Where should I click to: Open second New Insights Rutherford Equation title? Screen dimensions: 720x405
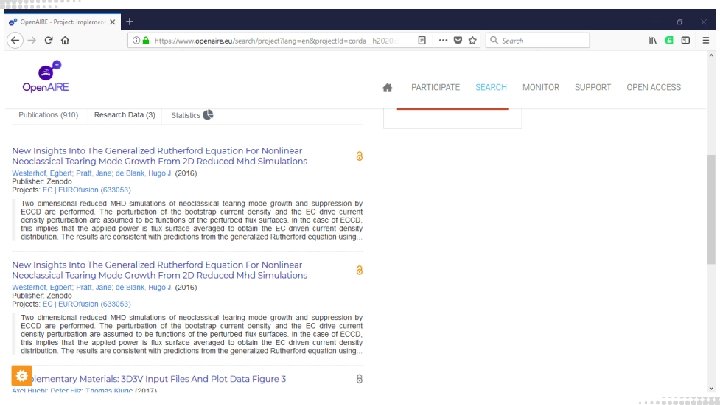[x=159, y=270]
